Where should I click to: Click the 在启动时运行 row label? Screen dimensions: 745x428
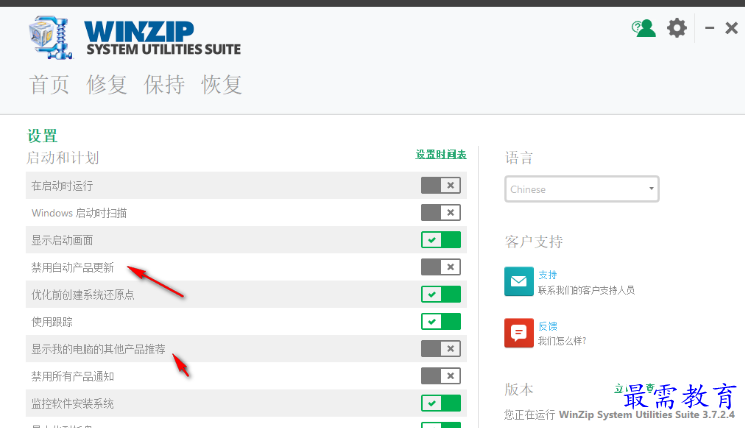[62, 186]
